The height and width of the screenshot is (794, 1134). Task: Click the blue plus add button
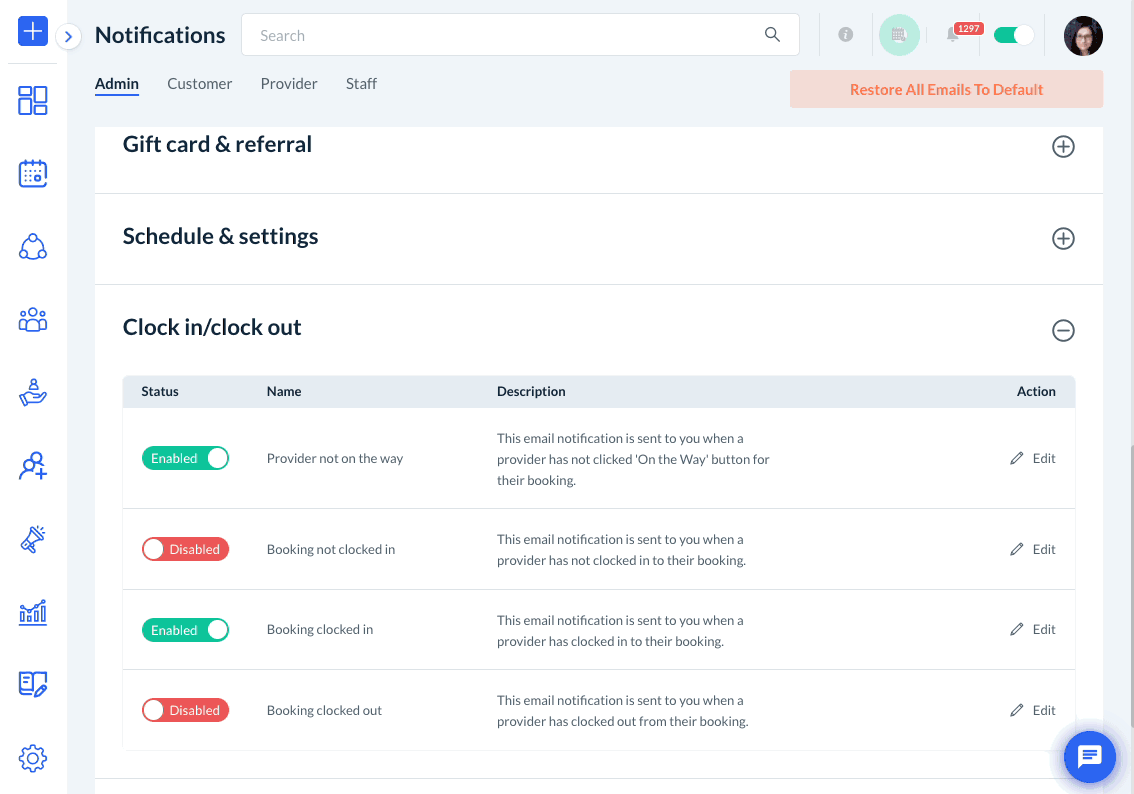click(33, 32)
